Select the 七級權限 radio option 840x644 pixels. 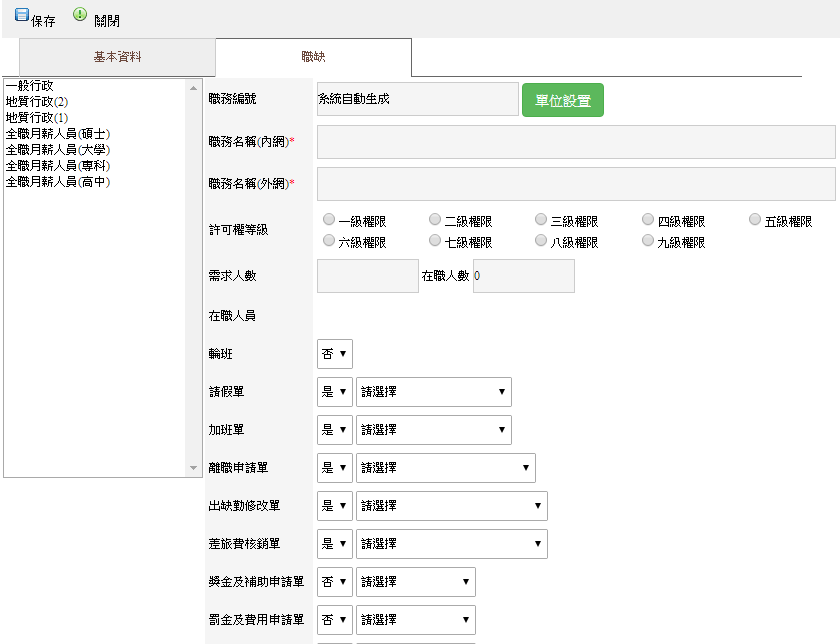435,241
